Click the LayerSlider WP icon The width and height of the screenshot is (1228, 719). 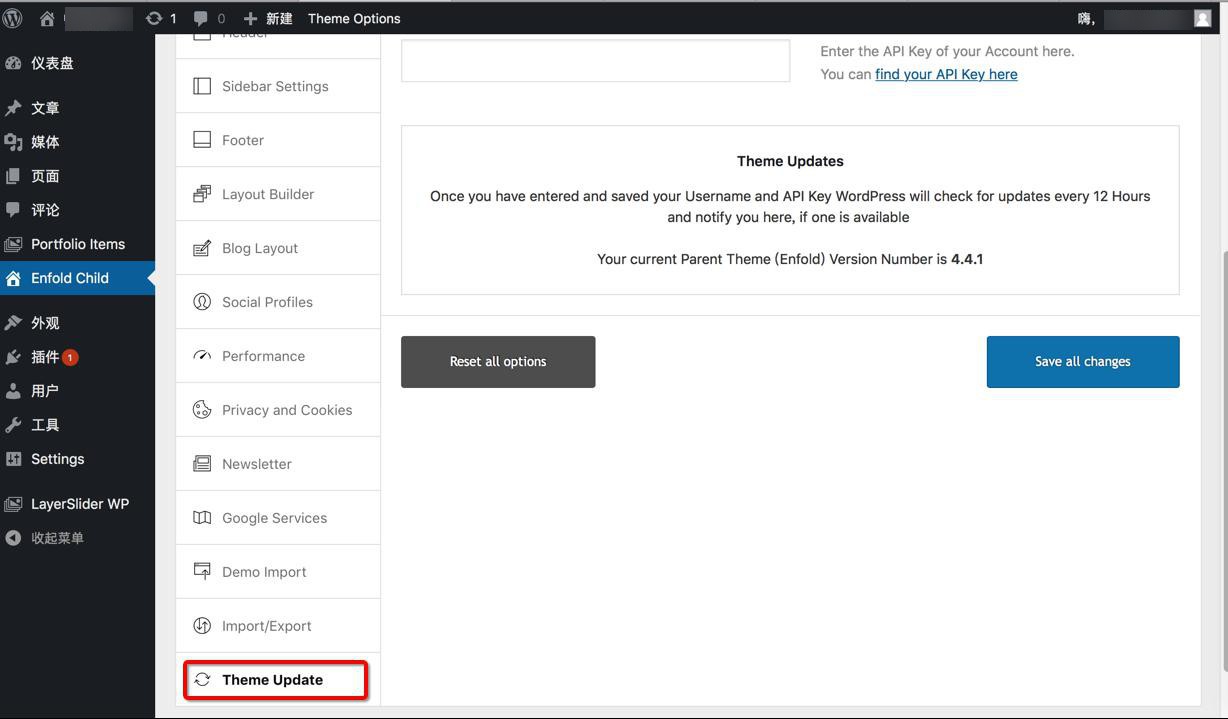click(x=13, y=504)
